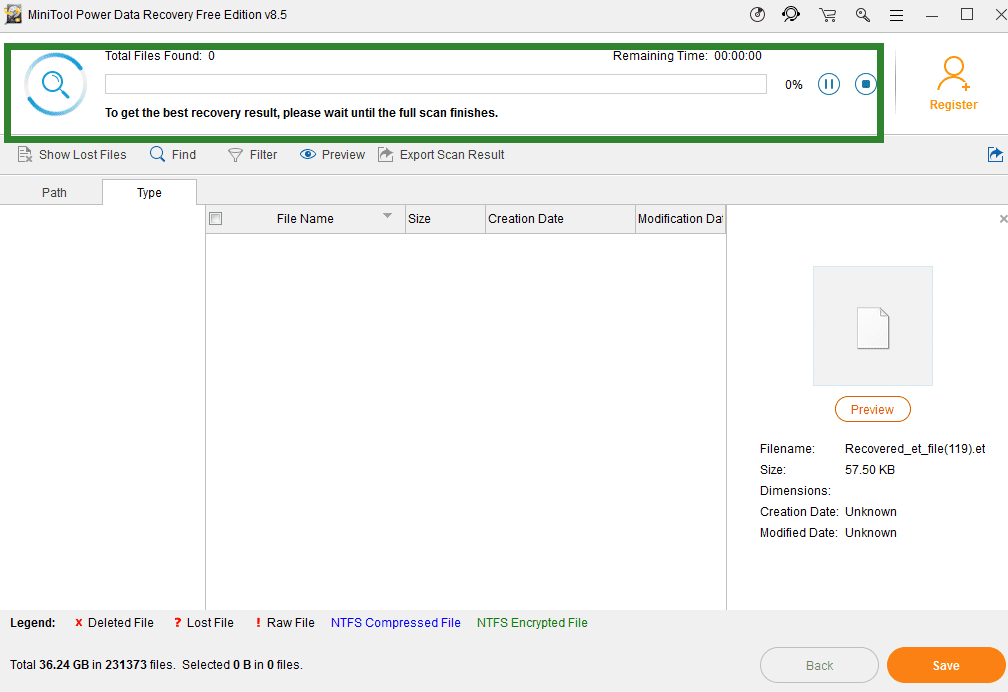Click the MiniTool app icon in title bar
Image resolution: width=1008 pixels, height=692 pixels.
click(13, 15)
